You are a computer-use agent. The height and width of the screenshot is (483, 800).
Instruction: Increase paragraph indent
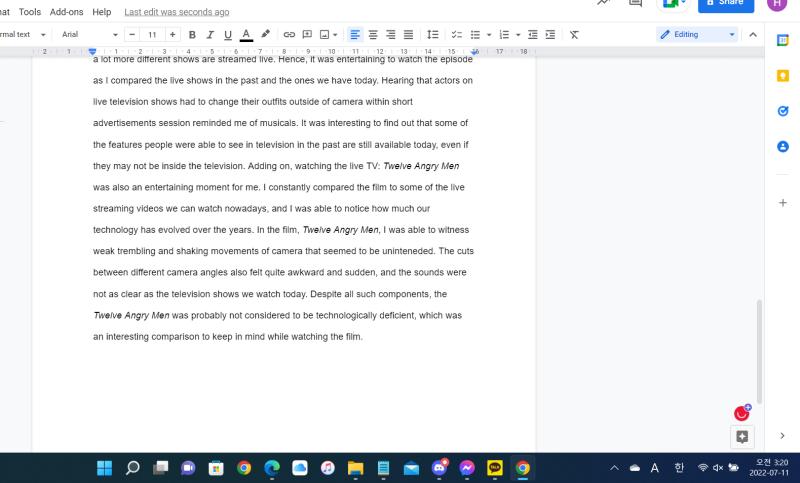coord(550,35)
